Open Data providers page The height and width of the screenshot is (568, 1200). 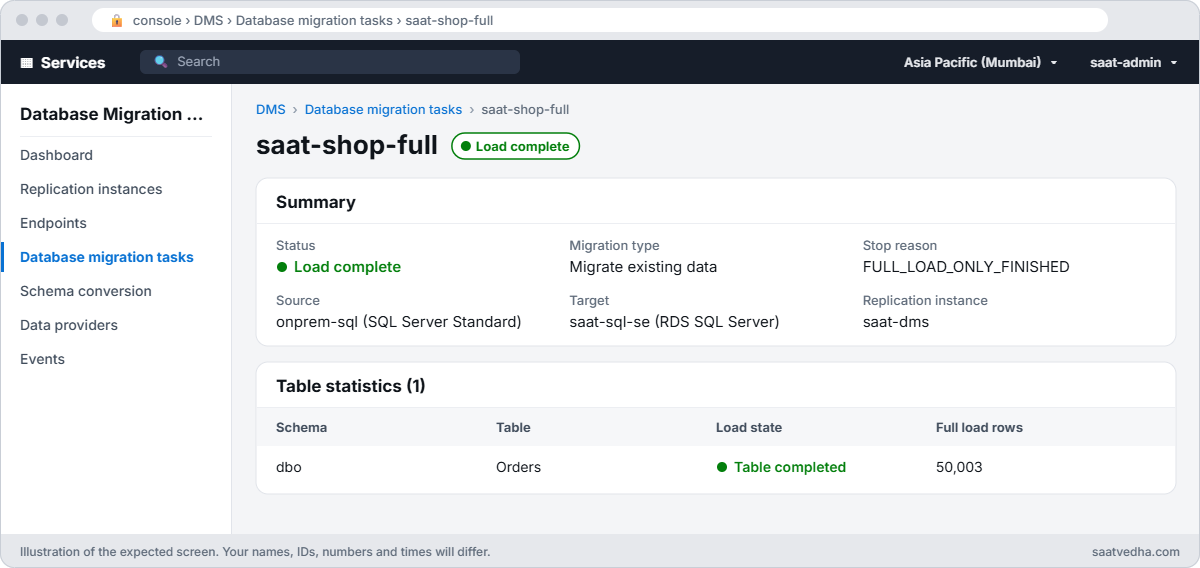[69, 325]
